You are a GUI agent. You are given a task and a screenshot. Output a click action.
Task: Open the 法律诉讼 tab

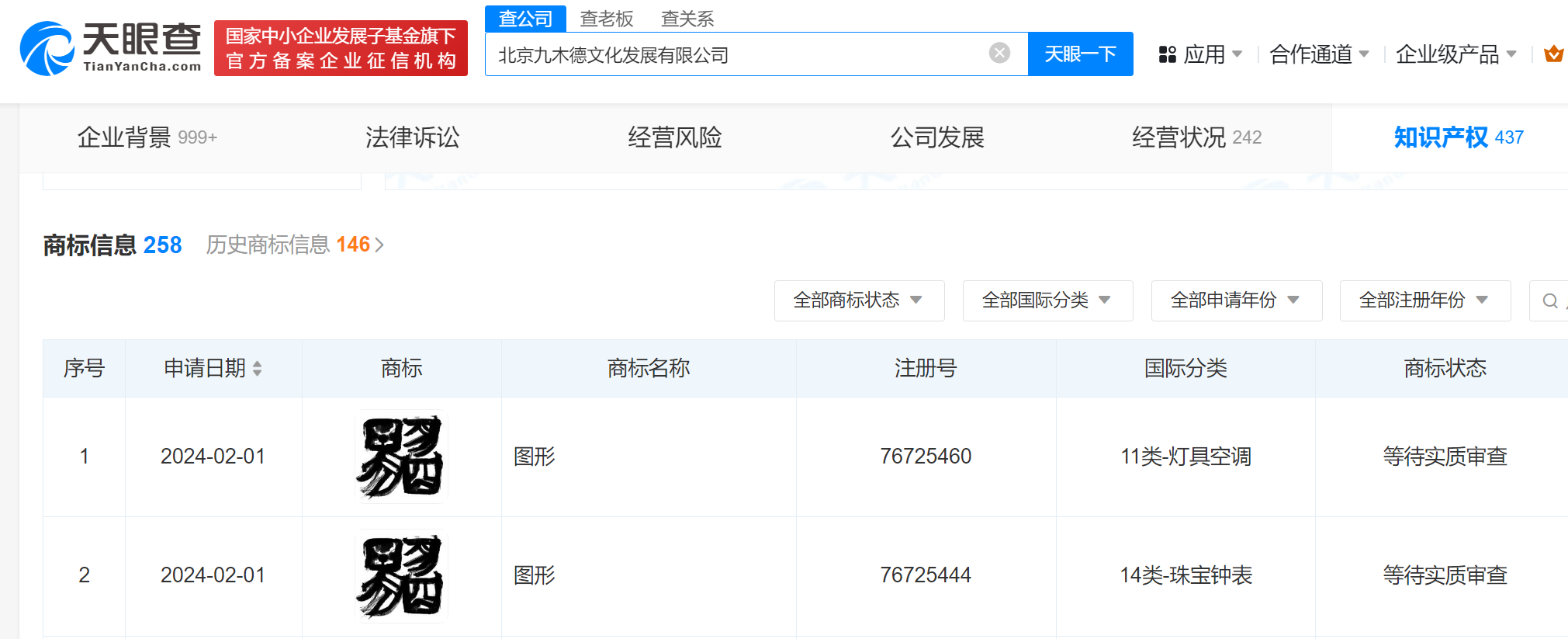tap(412, 137)
